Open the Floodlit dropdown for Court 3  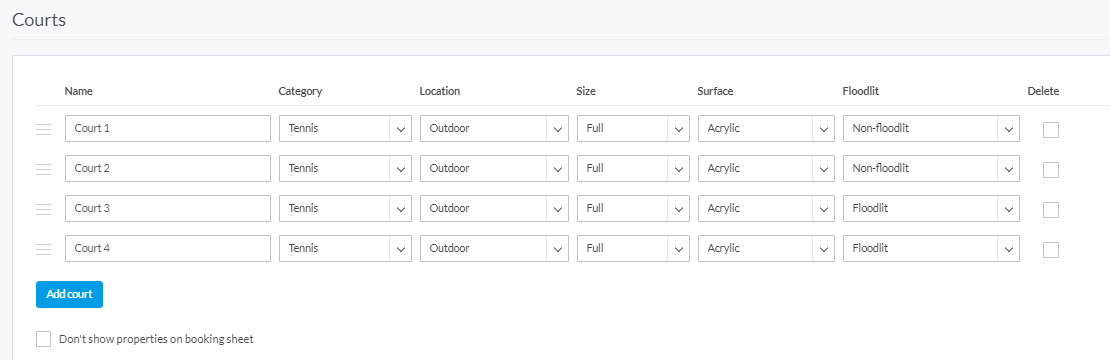click(931, 209)
